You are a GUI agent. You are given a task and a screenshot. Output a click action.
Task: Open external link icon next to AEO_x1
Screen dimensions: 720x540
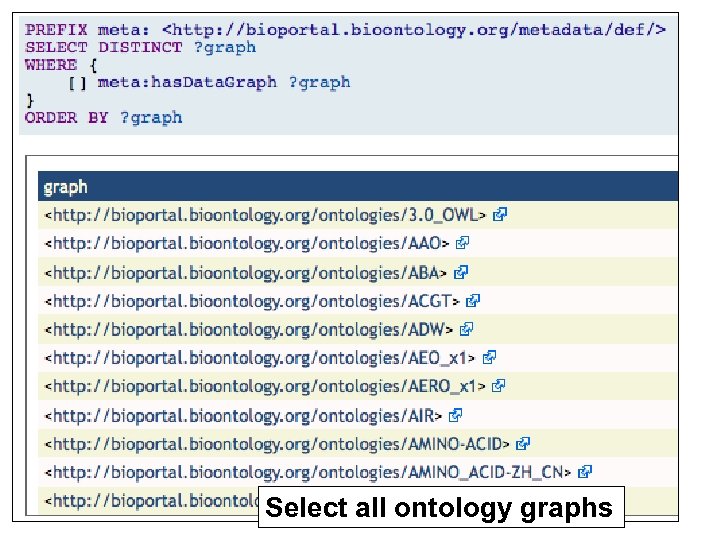490,356
